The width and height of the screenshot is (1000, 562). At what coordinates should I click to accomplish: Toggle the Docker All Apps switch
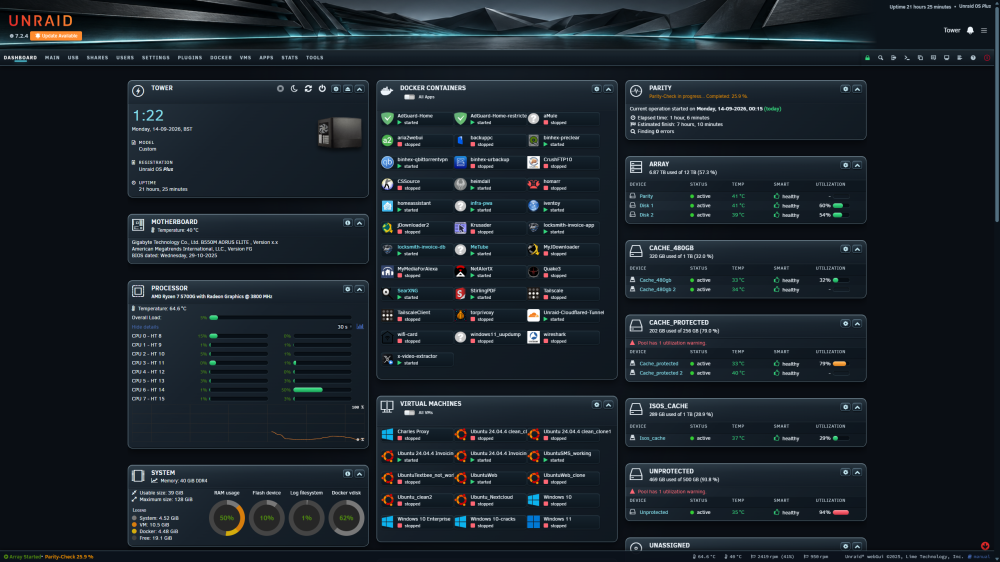409,97
